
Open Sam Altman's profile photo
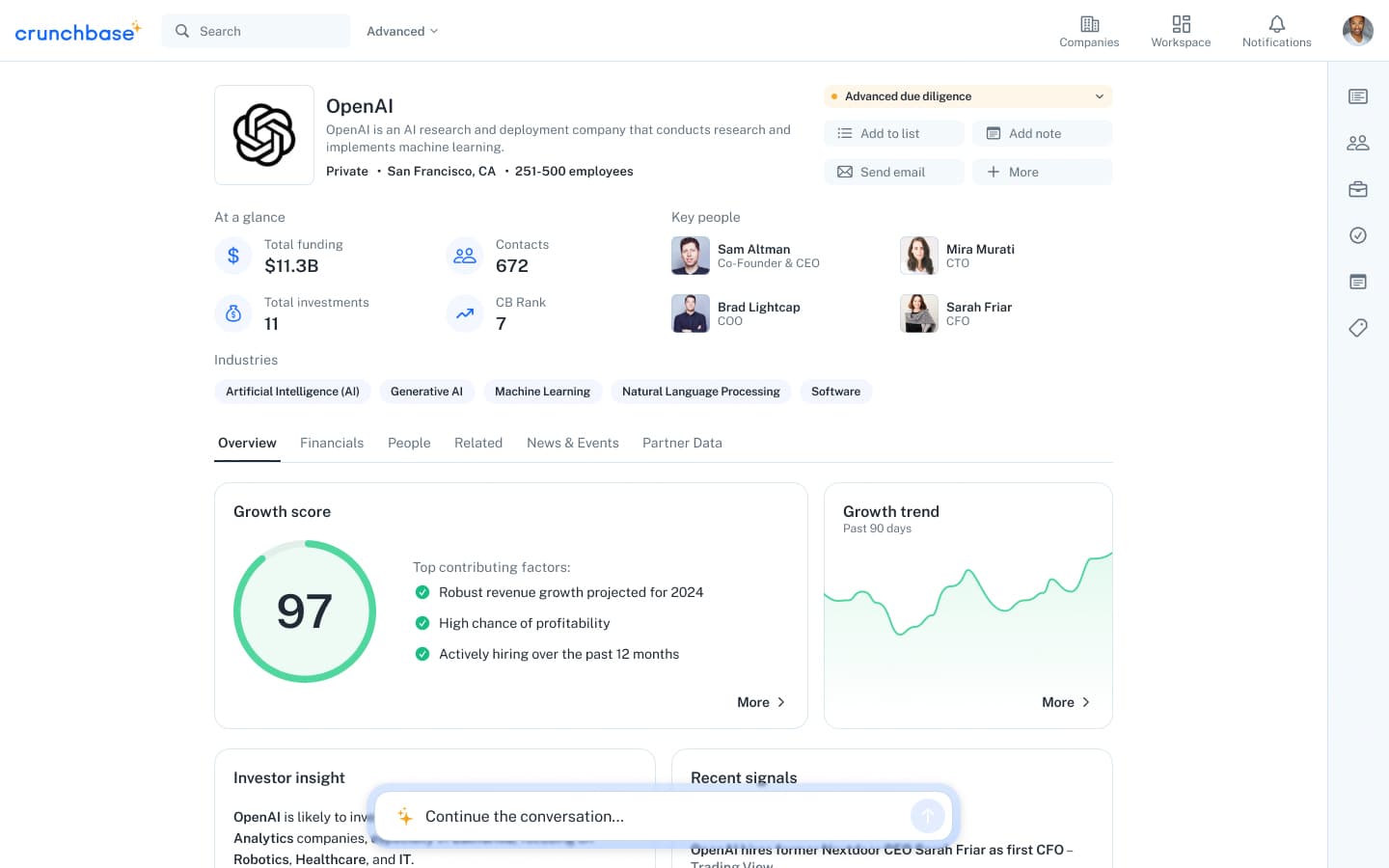pyautogui.click(x=691, y=256)
